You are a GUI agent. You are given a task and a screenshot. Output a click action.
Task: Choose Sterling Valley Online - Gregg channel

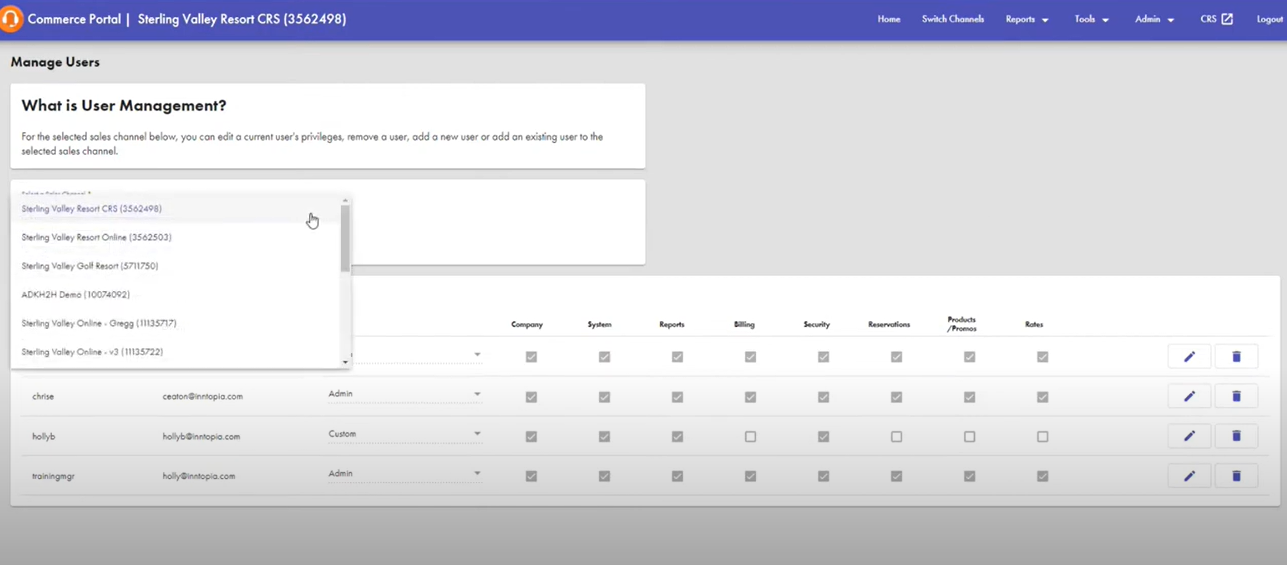pyautogui.click(x=176, y=323)
